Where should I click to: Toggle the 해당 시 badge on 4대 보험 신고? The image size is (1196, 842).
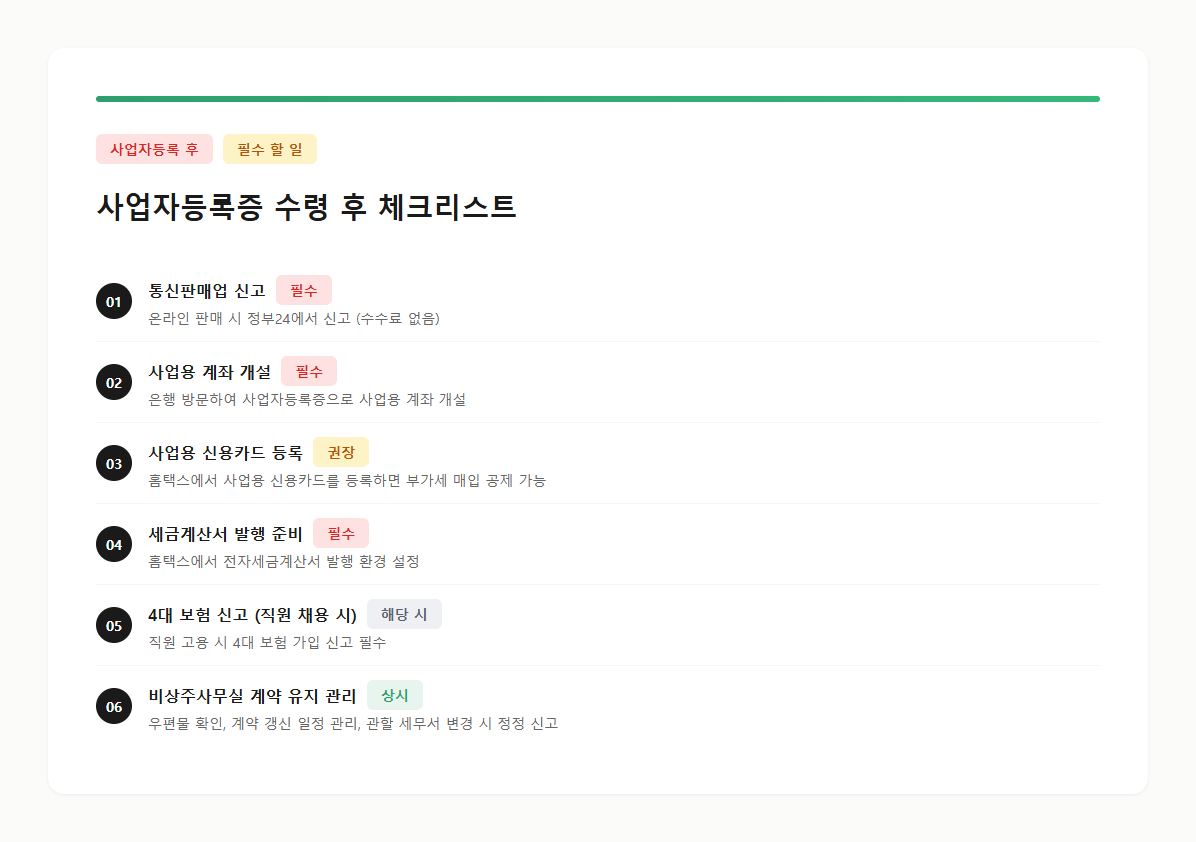coord(404,613)
